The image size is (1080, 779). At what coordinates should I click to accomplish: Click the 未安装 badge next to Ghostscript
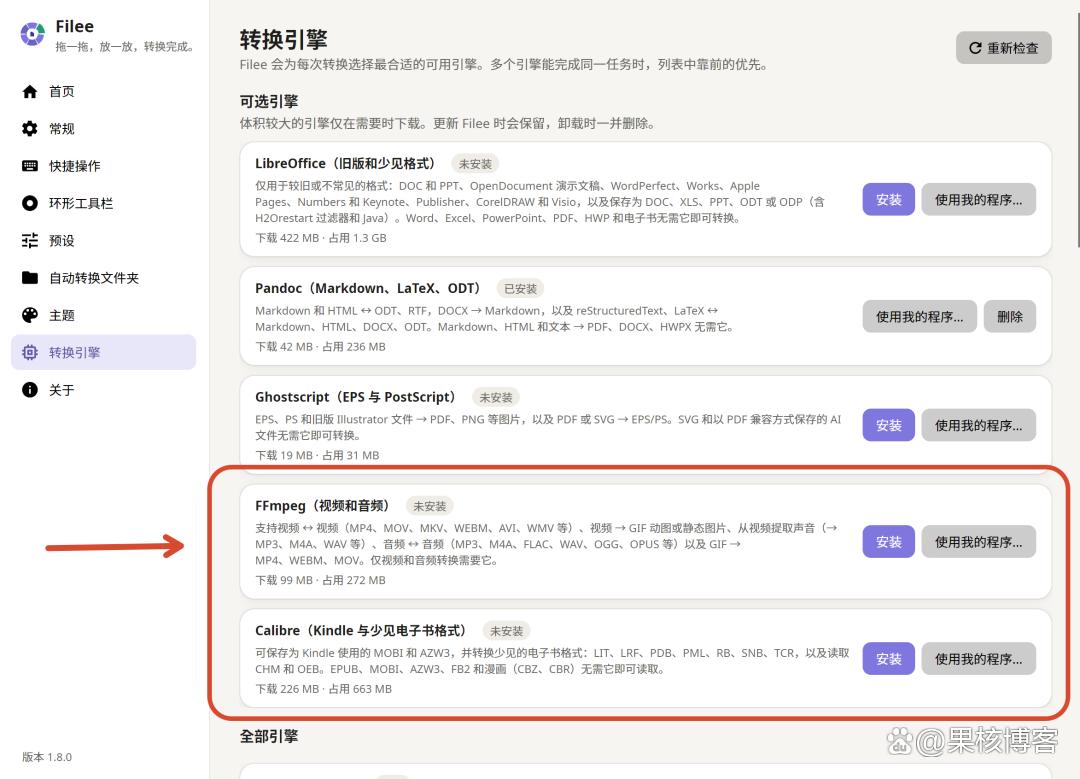(496, 397)
